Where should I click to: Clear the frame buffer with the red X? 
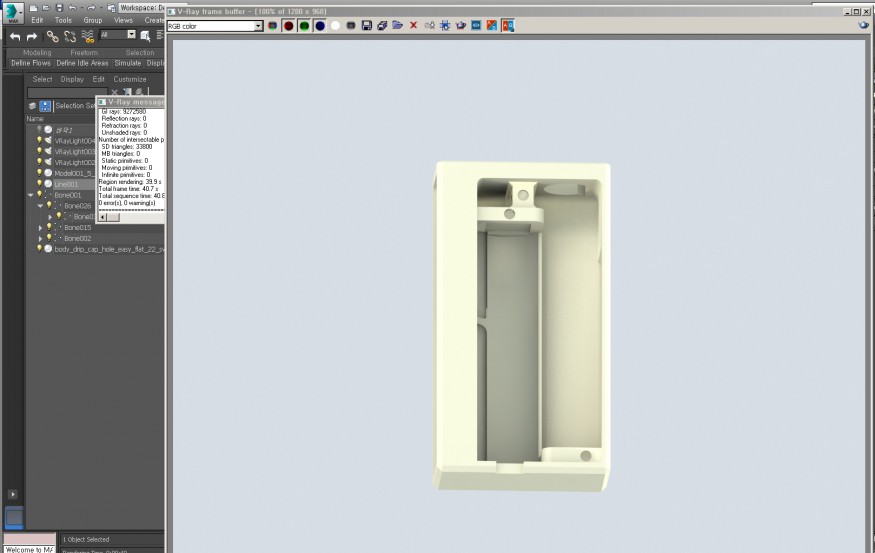click(413, 25)
